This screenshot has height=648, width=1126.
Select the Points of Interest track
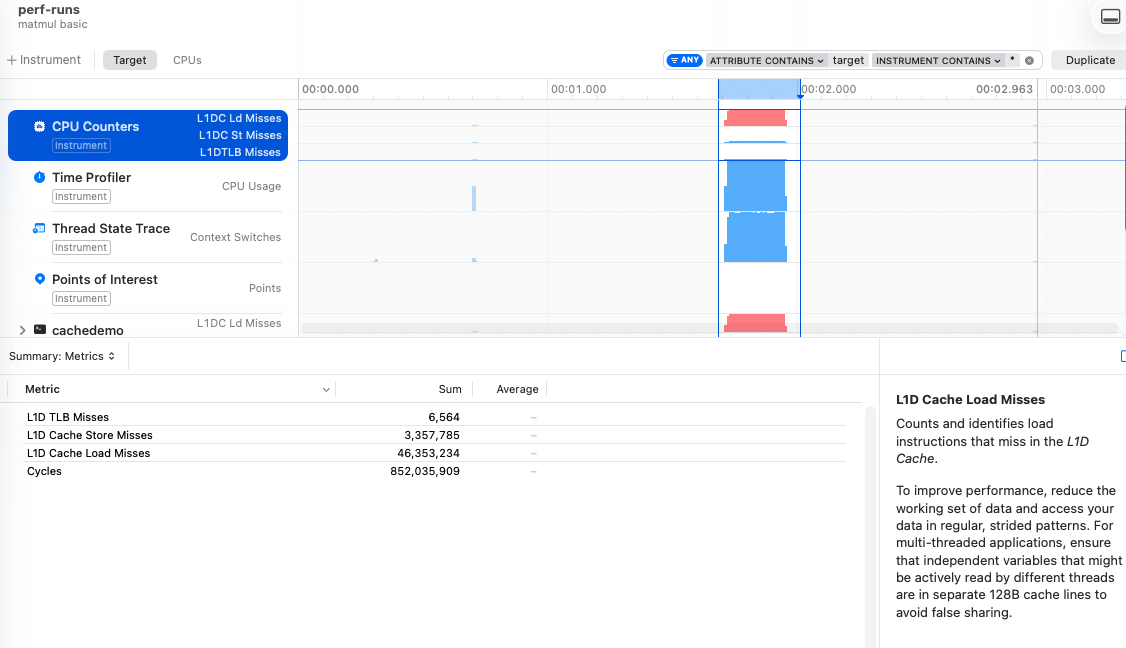[148, 288]
